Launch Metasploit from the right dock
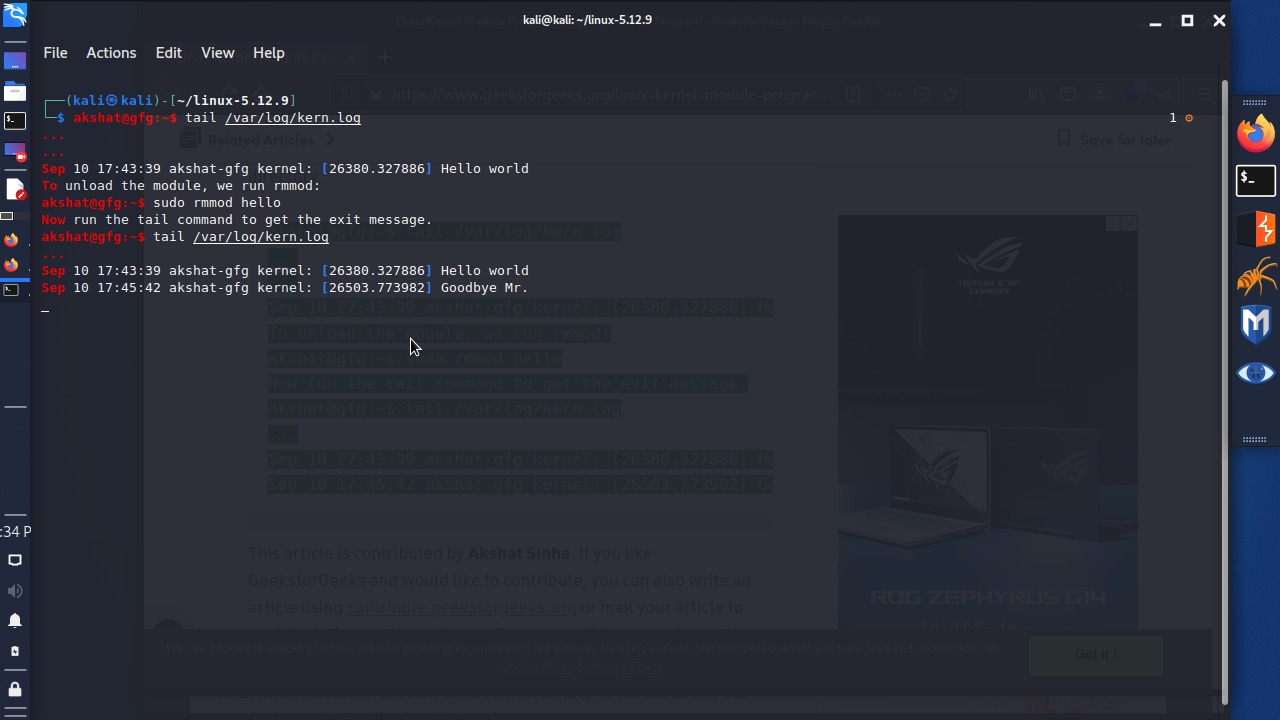This screenshot has height=720, width=1280. pos(1256,325)
